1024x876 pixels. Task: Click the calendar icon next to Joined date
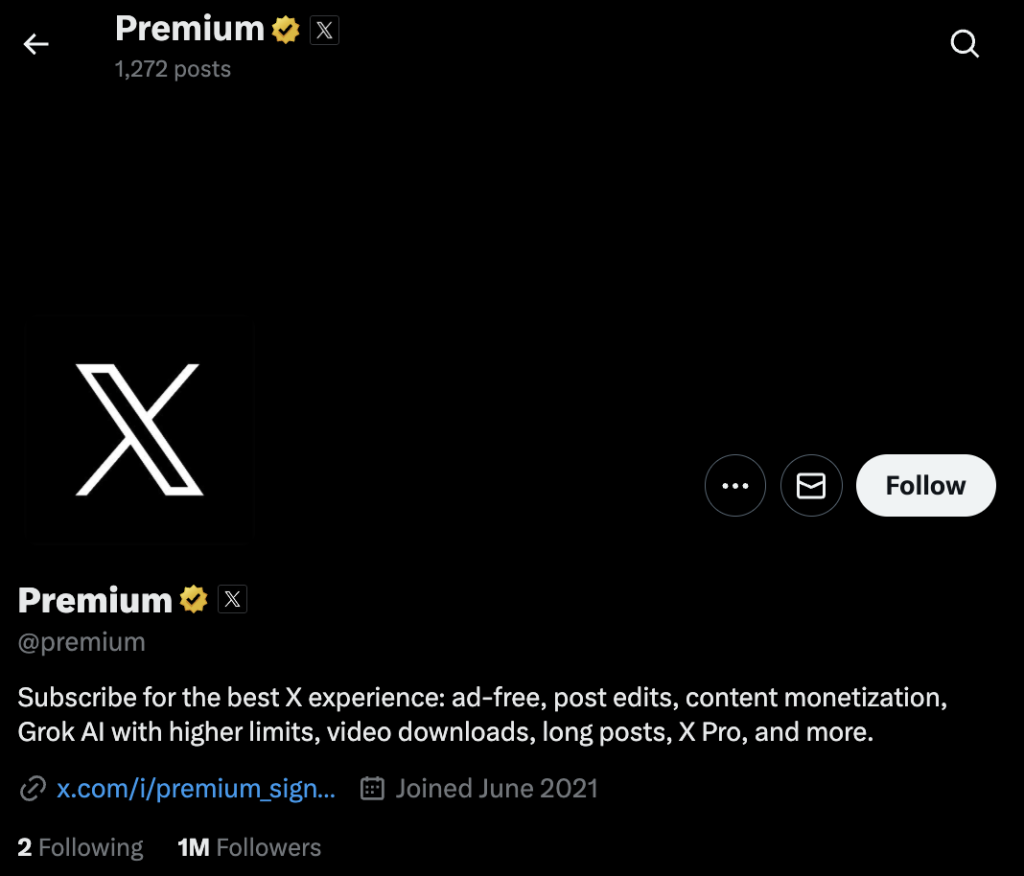click(x=372, y=788)
